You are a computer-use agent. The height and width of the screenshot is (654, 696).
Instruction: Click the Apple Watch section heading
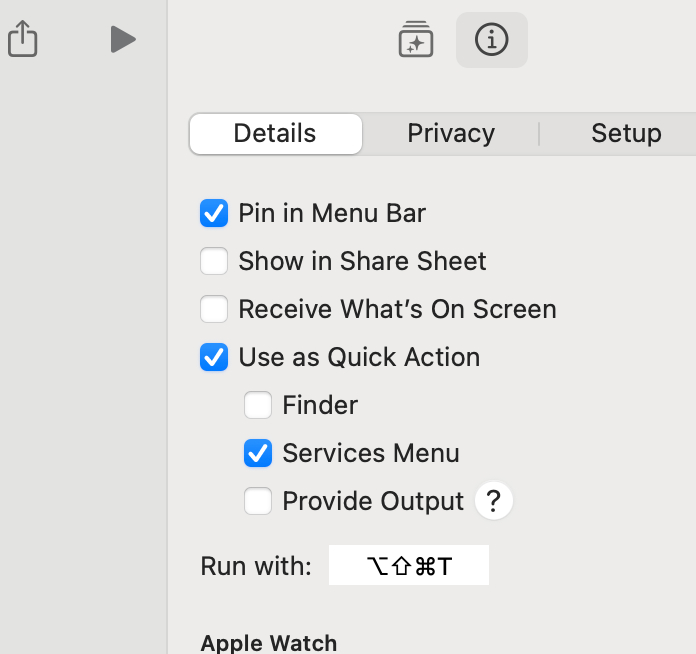268,643
